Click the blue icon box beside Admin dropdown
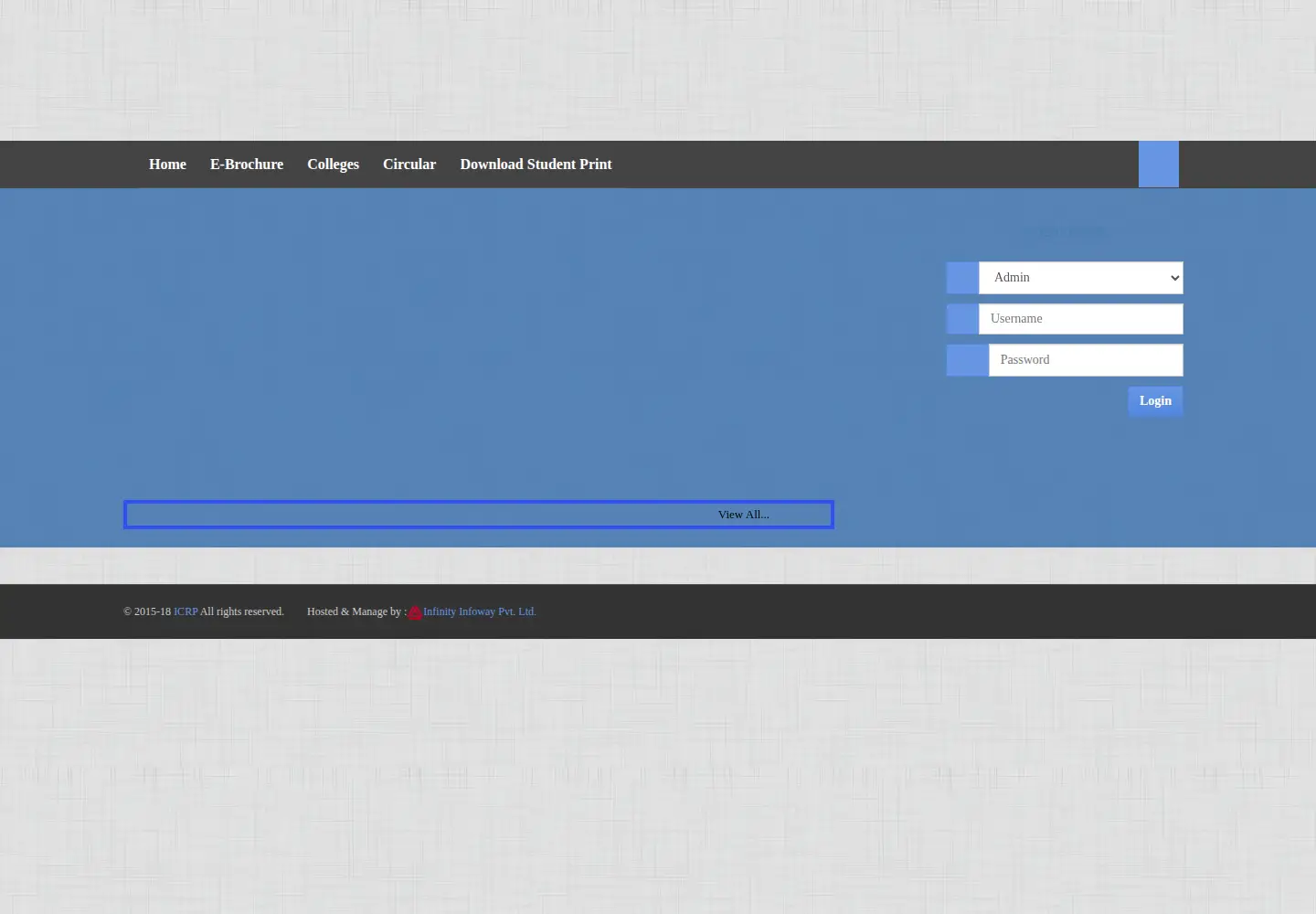The height and width of the screenshot is (914, 1316). (962, 278)
